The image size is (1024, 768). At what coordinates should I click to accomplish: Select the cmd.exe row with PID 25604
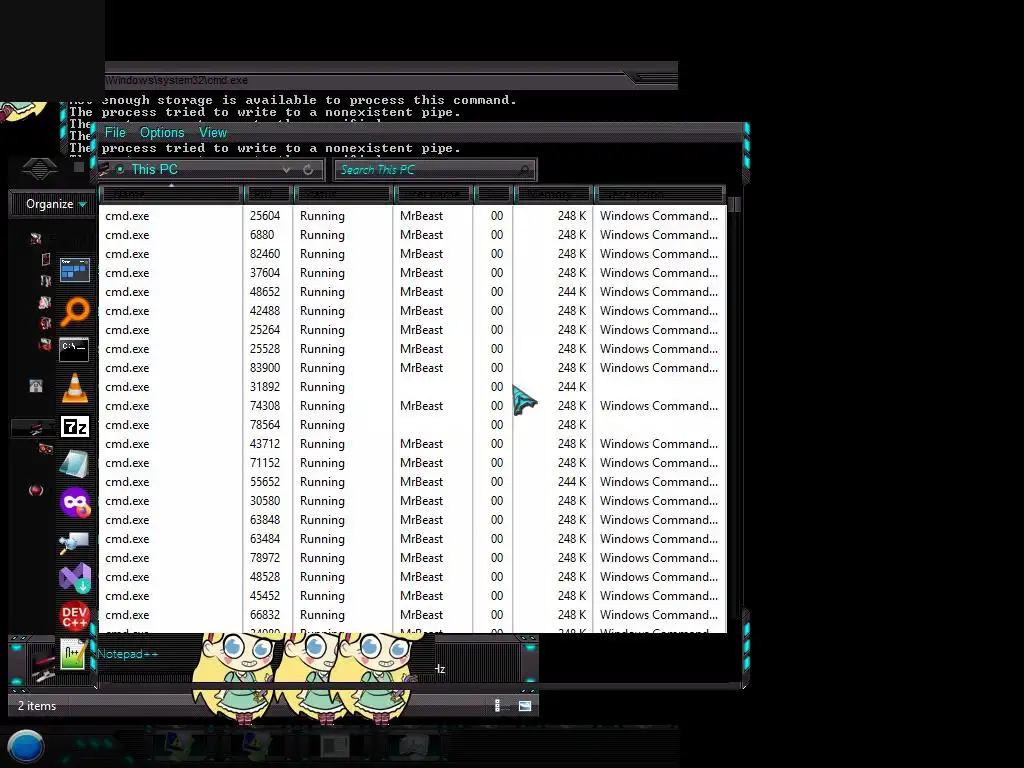(412, 216)
